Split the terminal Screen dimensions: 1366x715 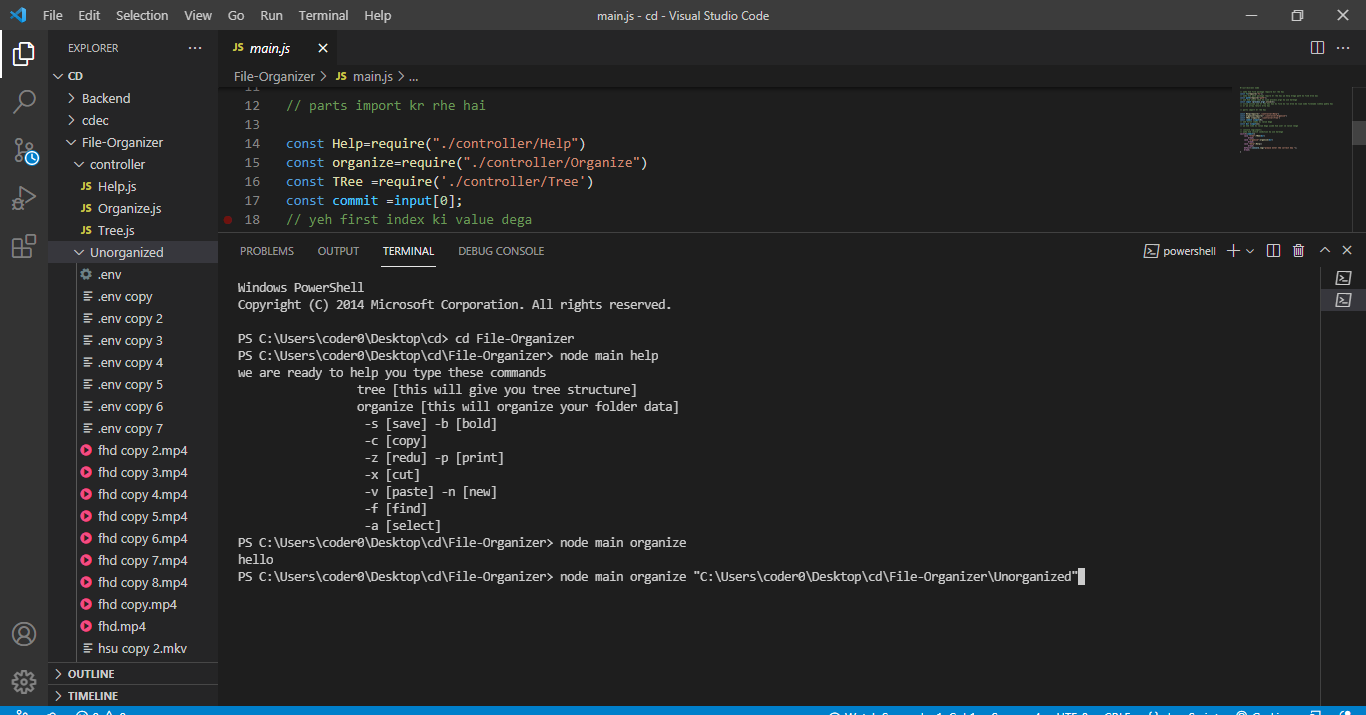click(1273, 251)
